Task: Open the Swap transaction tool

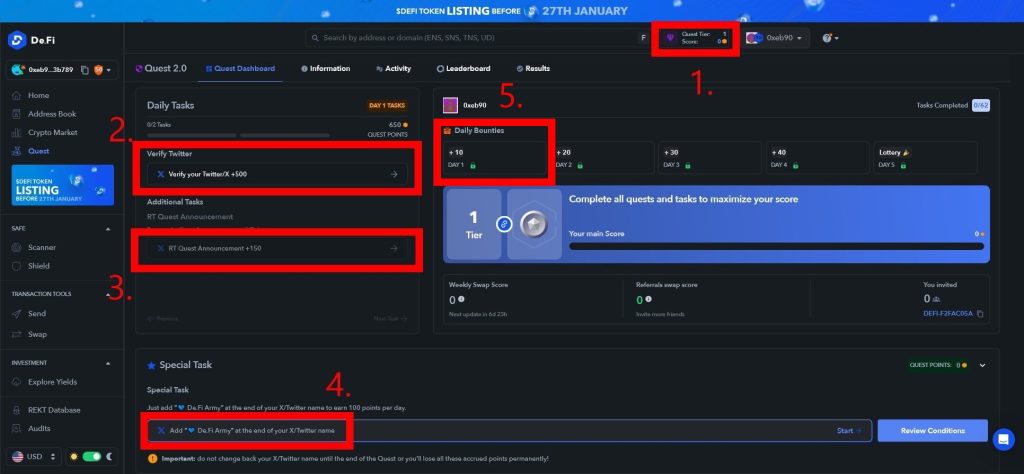Action: point(37,334)
